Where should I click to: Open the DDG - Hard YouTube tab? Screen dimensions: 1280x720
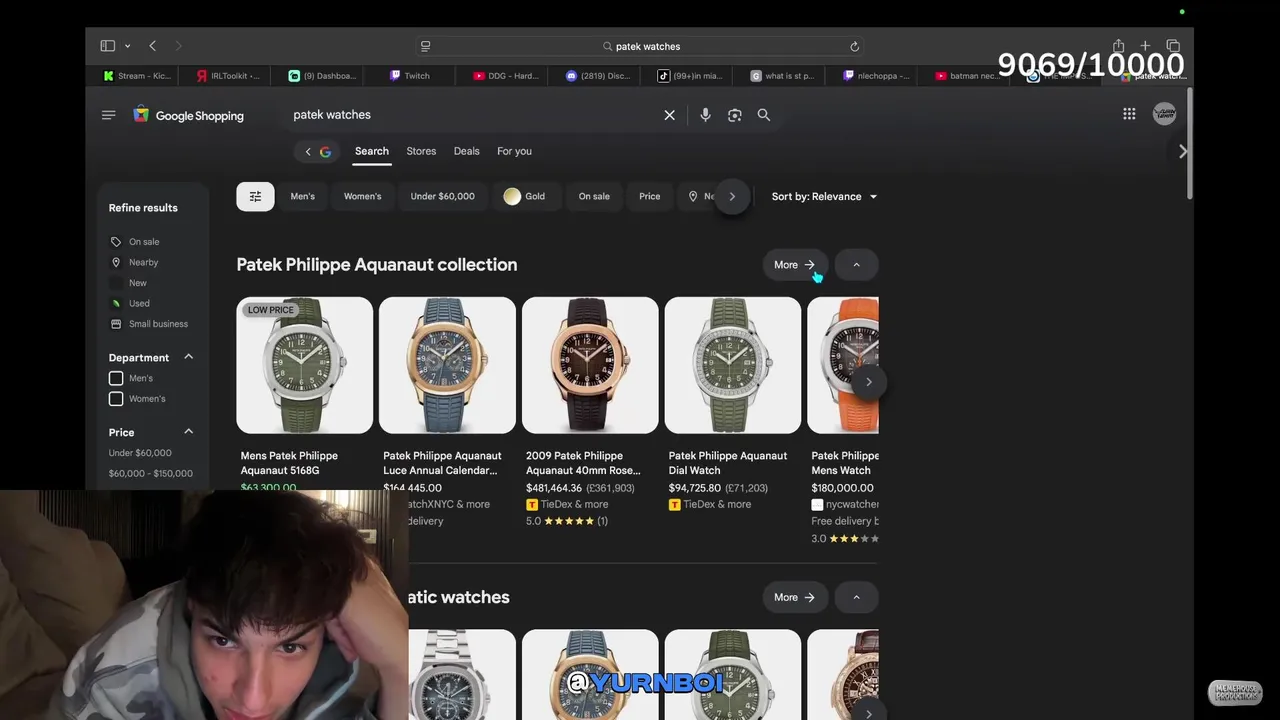pyautogui.click(x=505, y=76)
